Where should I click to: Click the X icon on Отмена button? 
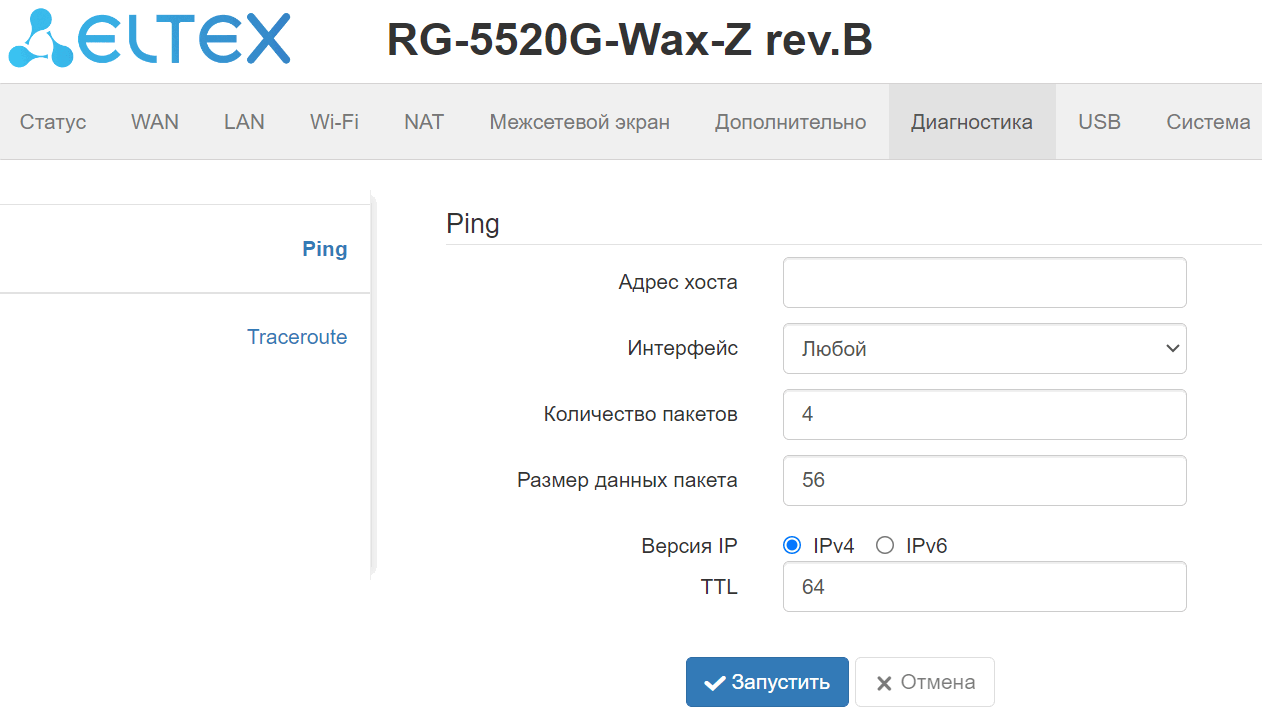pos(884,683)
